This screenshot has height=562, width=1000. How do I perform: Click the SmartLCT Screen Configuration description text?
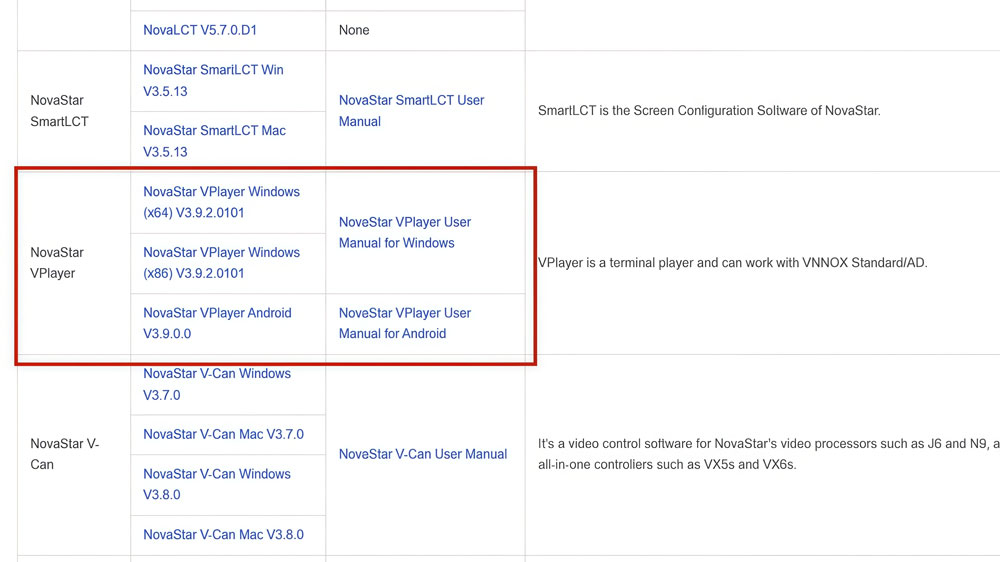click(708, 111)
